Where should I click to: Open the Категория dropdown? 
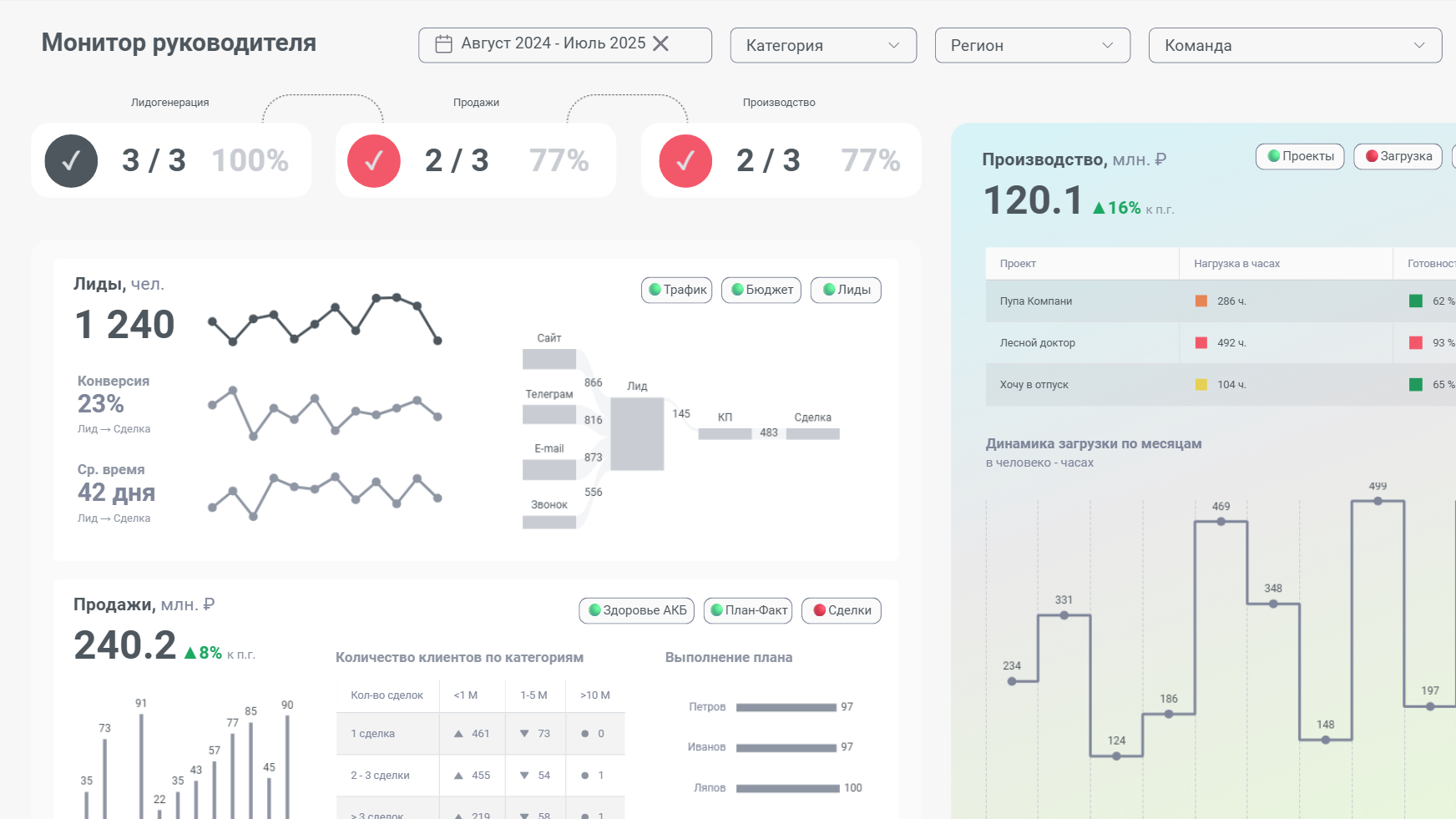pyautogui.click(x=823, y=45)
